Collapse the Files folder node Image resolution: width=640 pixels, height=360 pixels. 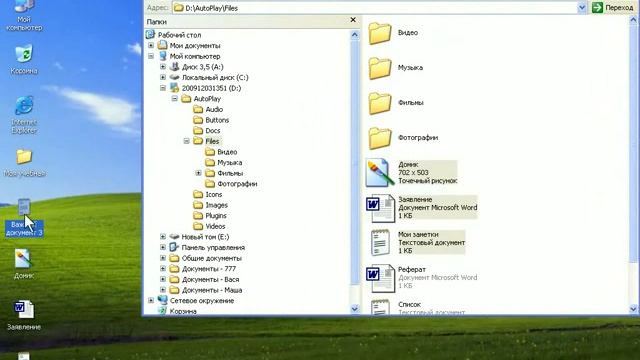tap(187, 141)
